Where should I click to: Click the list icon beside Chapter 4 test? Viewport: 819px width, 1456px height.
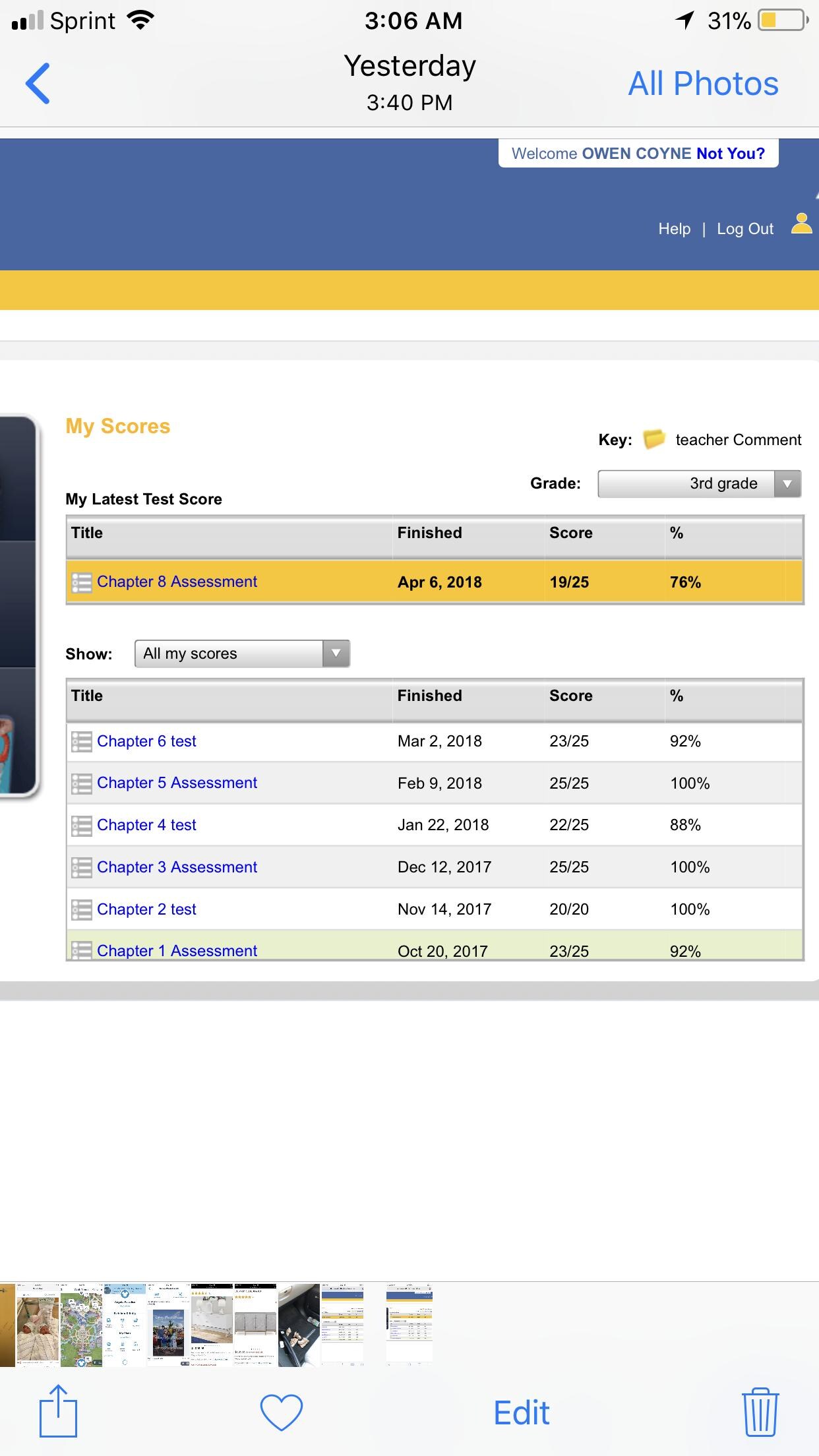(81, 826)
